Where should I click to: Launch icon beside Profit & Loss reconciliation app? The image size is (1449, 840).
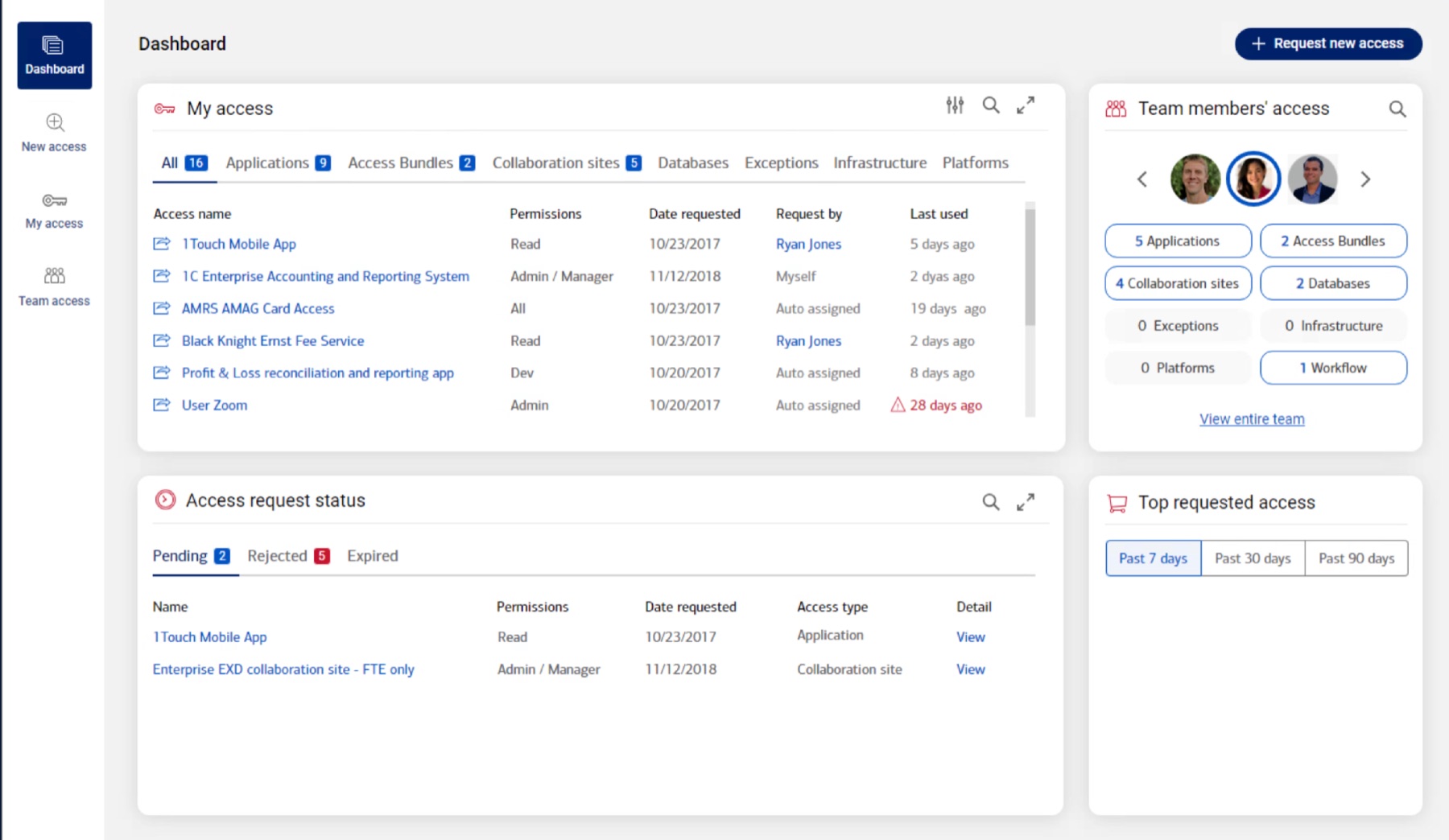click(162, 373)
